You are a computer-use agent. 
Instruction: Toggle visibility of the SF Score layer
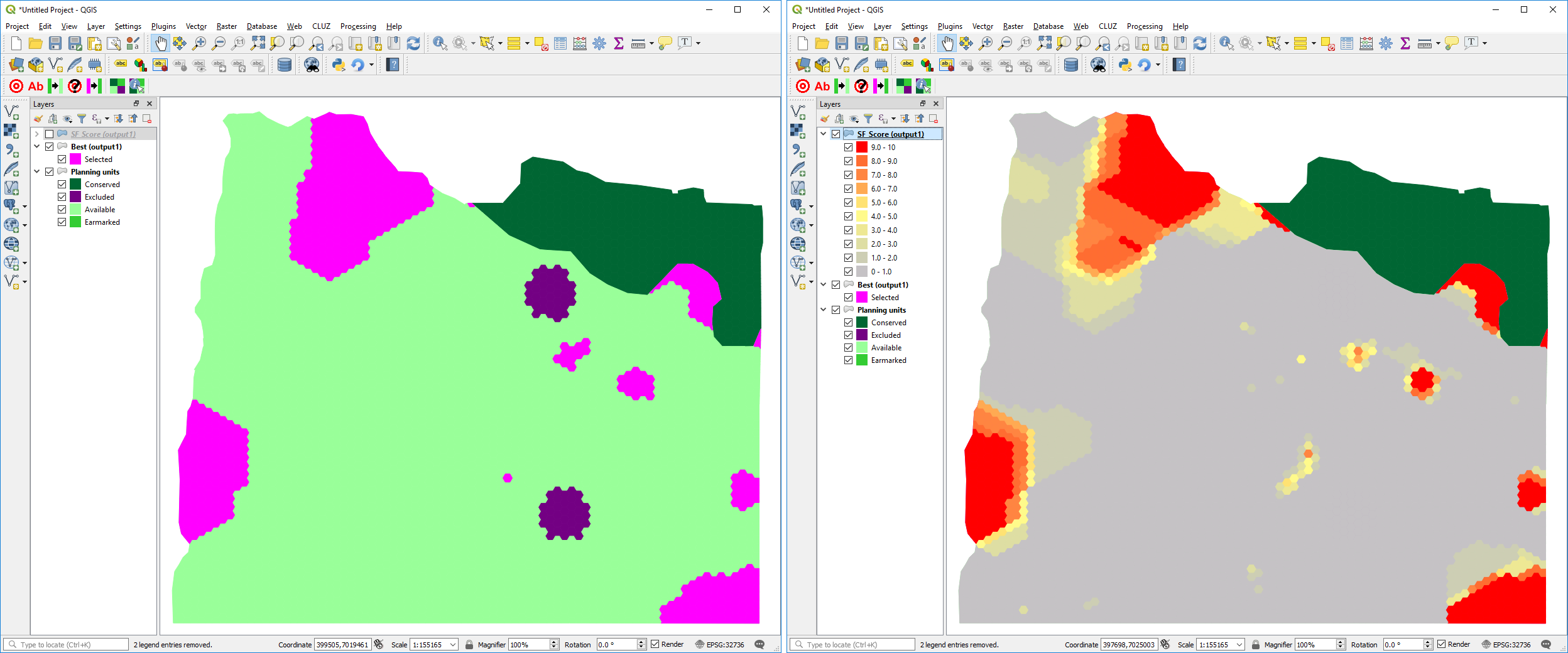pos(50,134)
